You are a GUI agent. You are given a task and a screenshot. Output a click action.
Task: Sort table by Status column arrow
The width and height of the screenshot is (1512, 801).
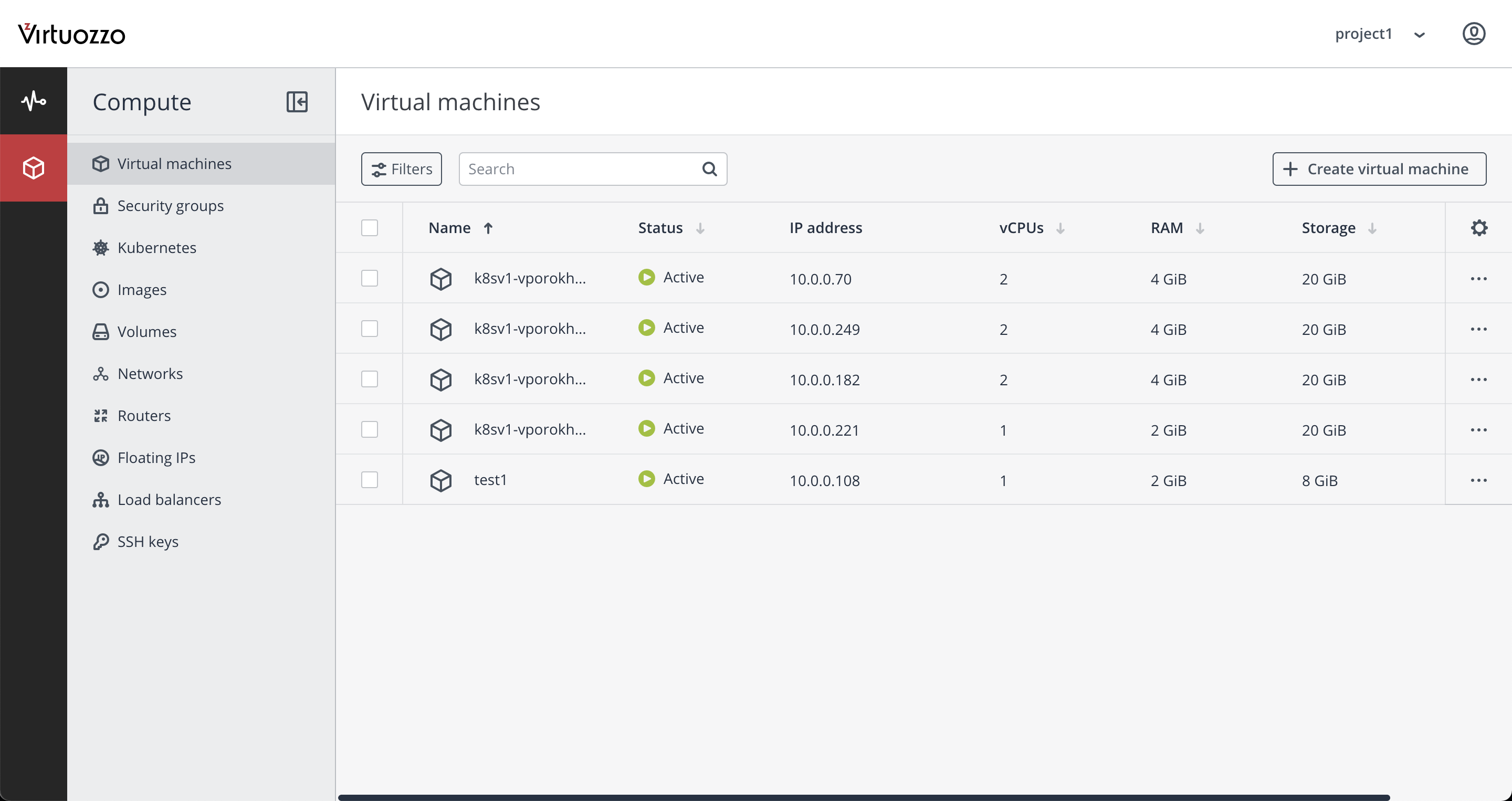(x=700, y=228)
